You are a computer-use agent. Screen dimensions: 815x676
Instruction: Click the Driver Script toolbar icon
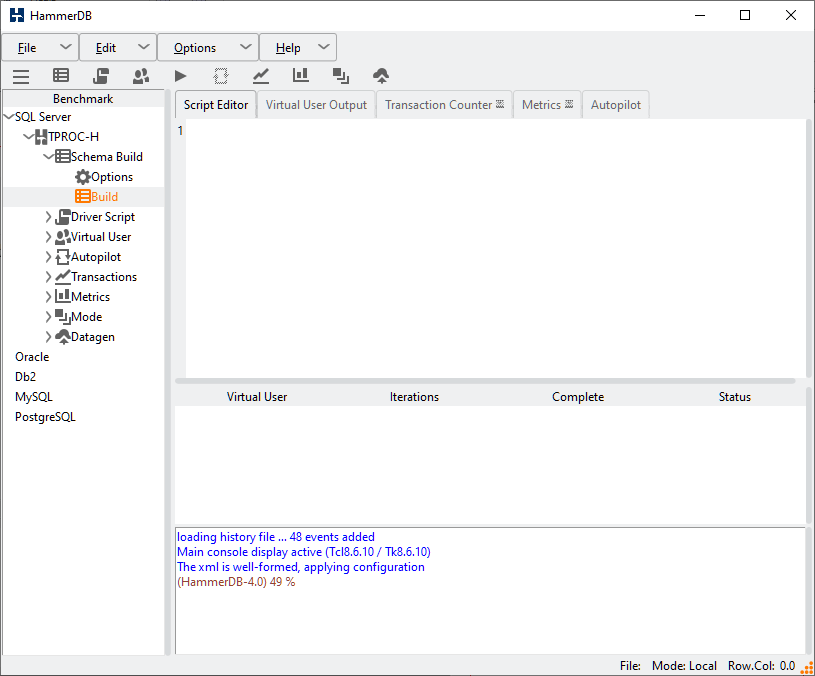point(101,76)
